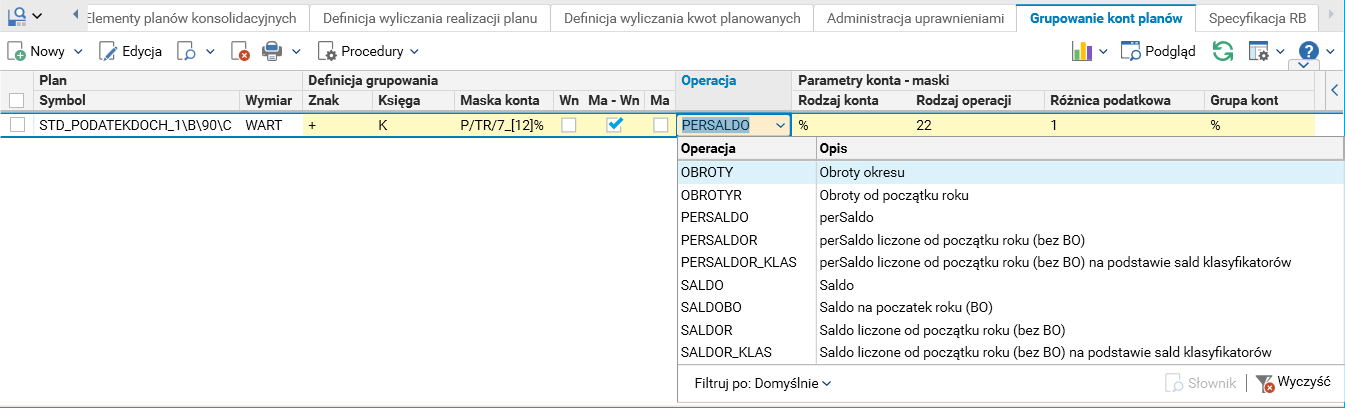The width and height of the screenshot is (1345, 408).
Task: Click the Podgląd button
Action: click(x=1158, y=51)
